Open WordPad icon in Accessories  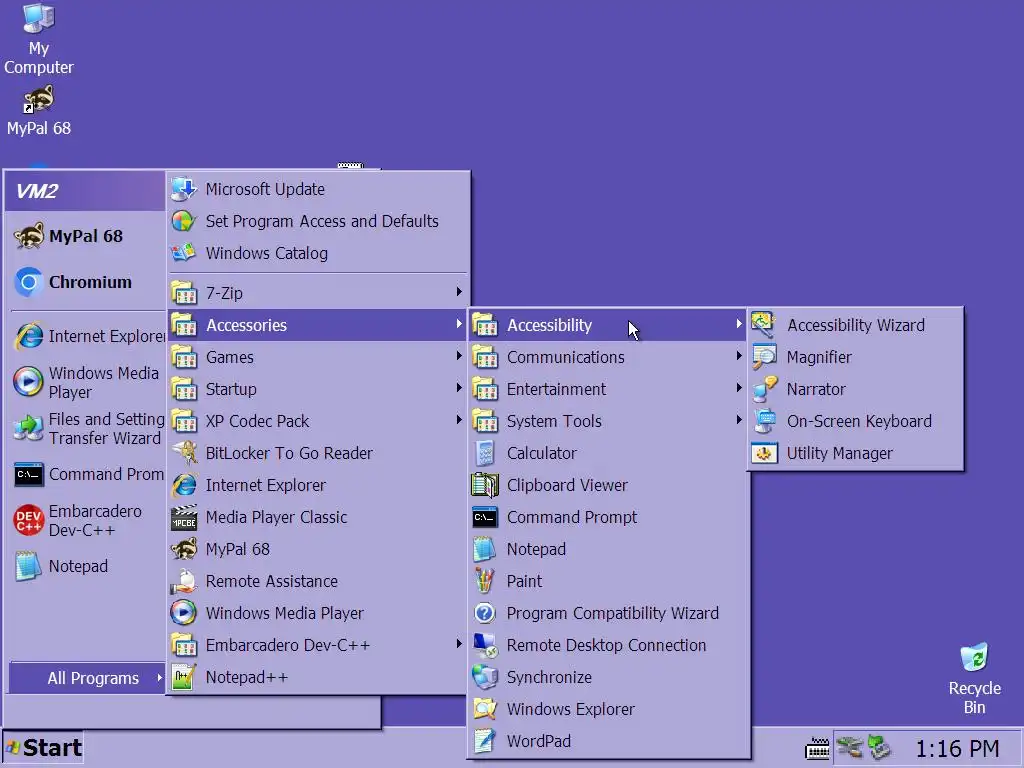[x=485, y=741]
